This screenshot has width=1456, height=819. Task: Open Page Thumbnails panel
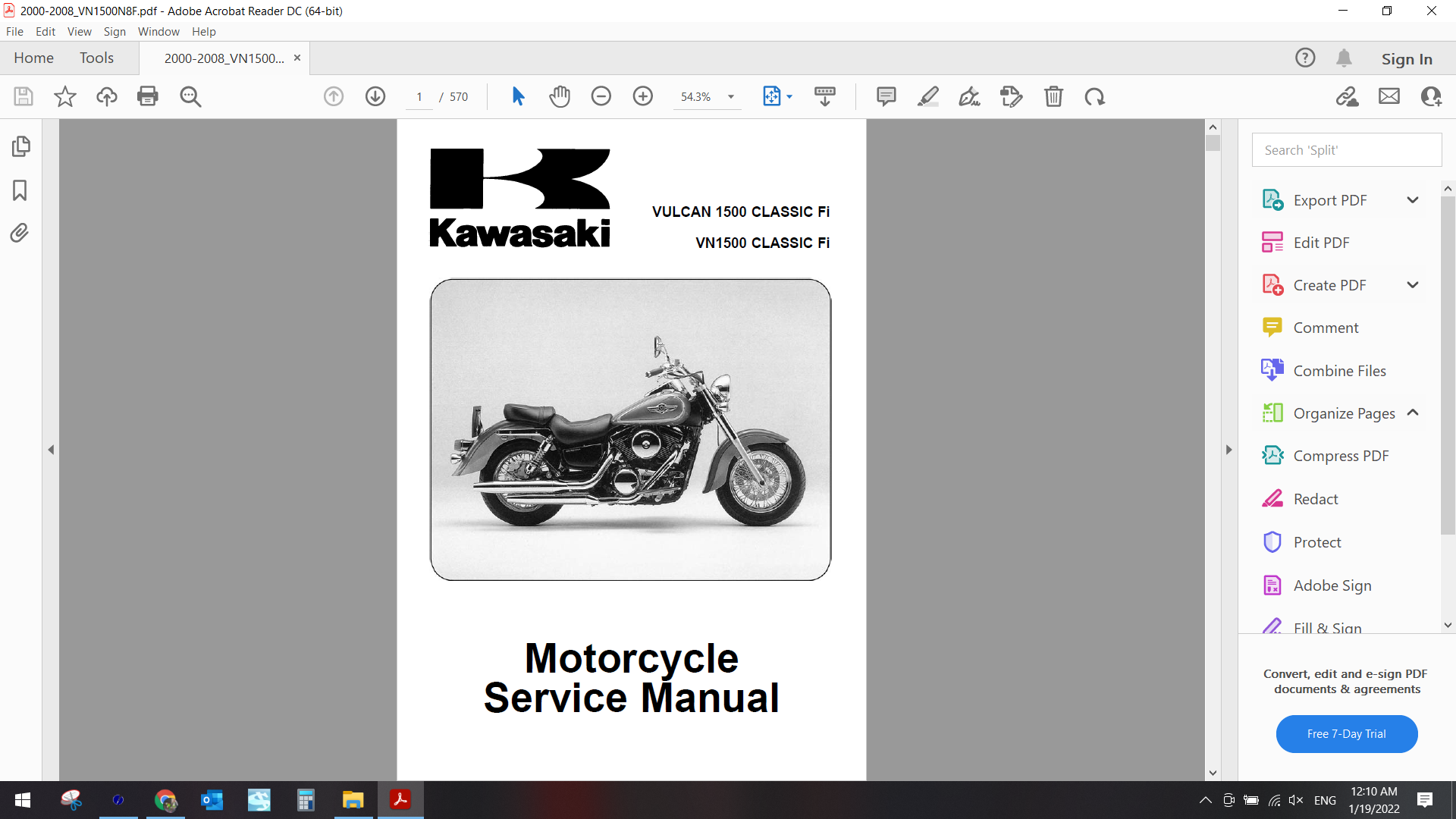[x=20, y=146]
